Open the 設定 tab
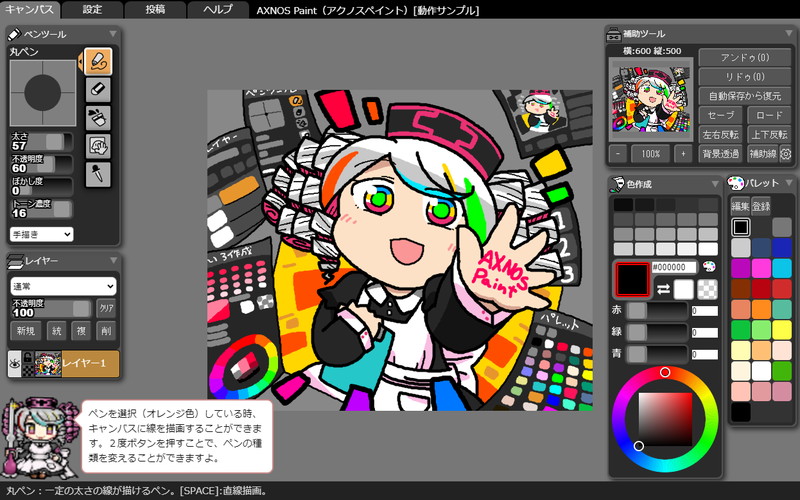Screen dimensions: 800x500 (92, 9)
